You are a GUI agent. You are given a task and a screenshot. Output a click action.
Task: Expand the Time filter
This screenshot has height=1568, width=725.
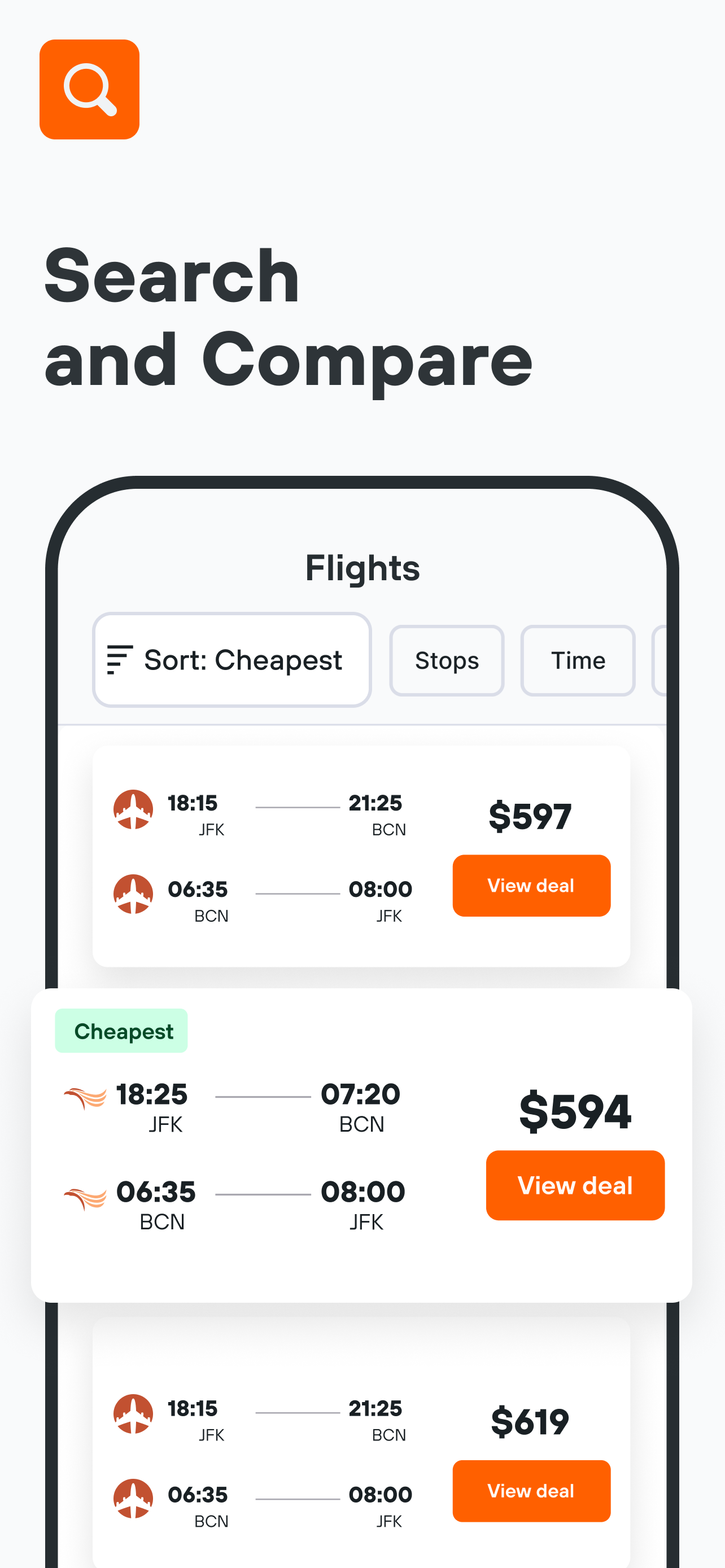tap(578, 660)
